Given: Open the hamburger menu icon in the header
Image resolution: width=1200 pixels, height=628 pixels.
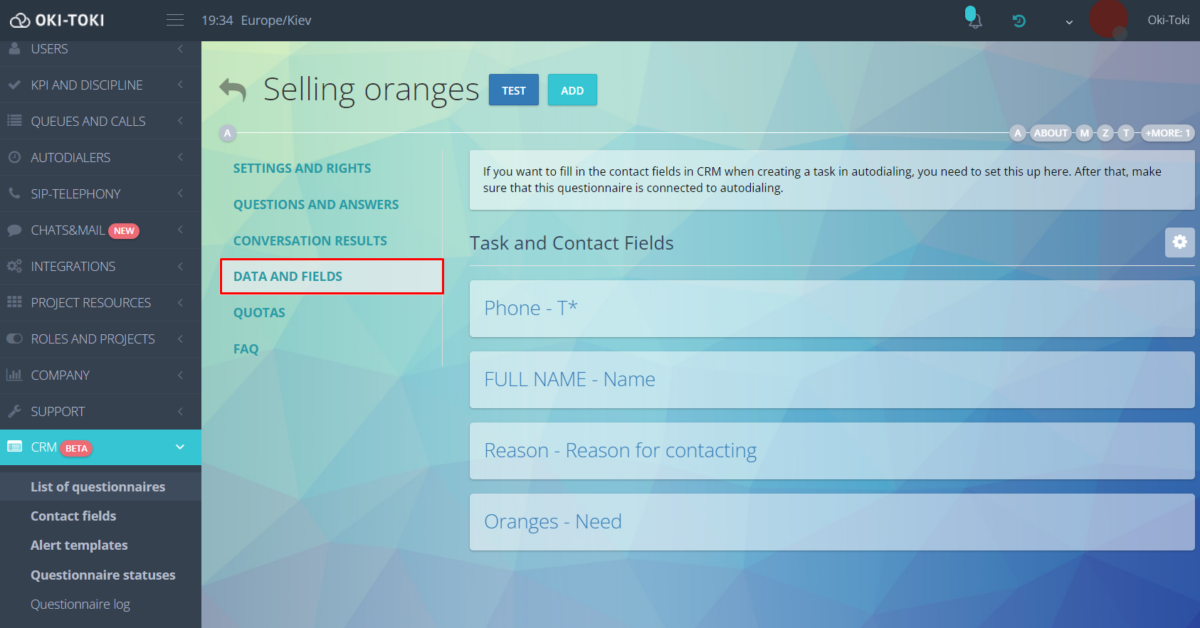Looking at the screenshot, I should coord(175,19).
